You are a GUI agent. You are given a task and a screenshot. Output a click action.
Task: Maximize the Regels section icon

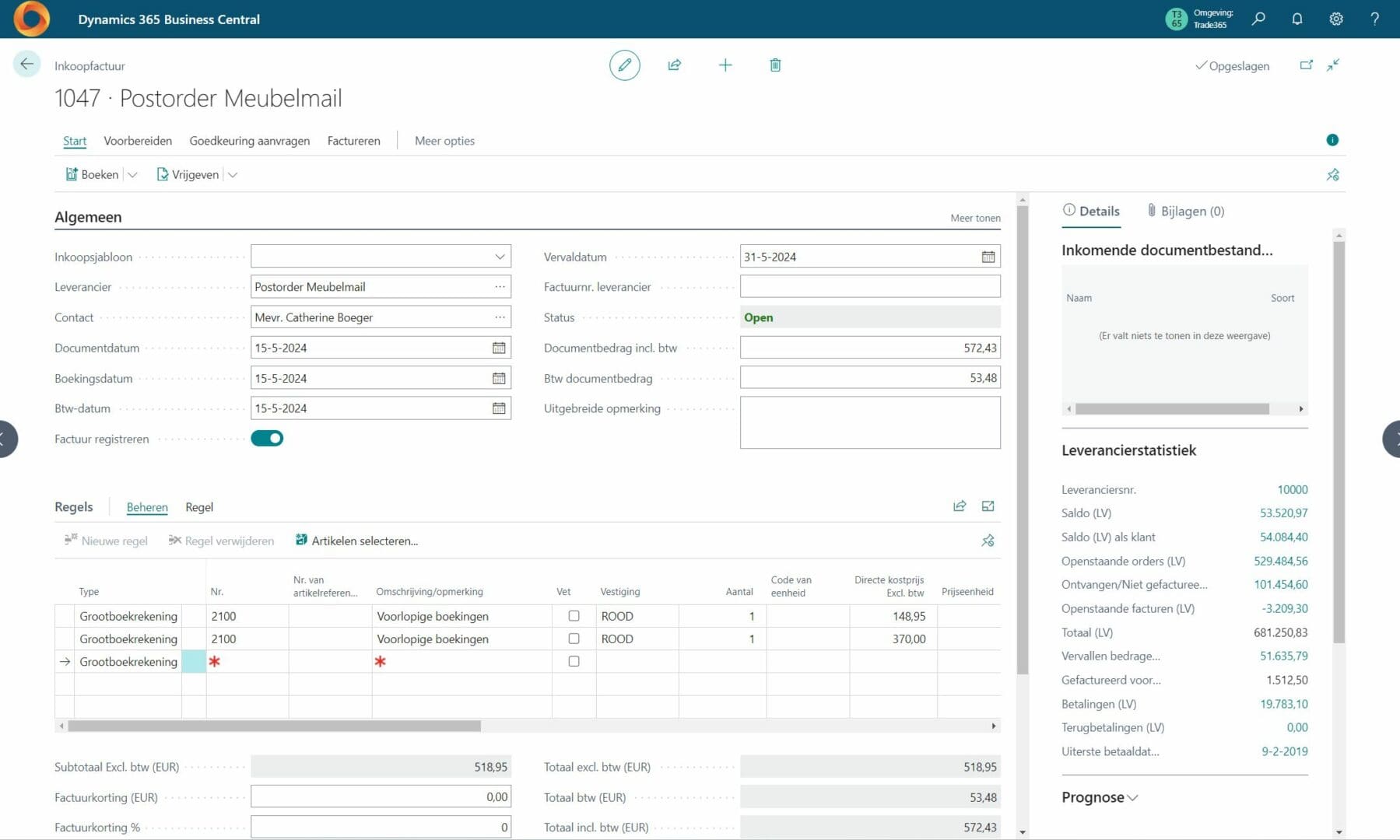pyautogui.click(x=988, y=506)
